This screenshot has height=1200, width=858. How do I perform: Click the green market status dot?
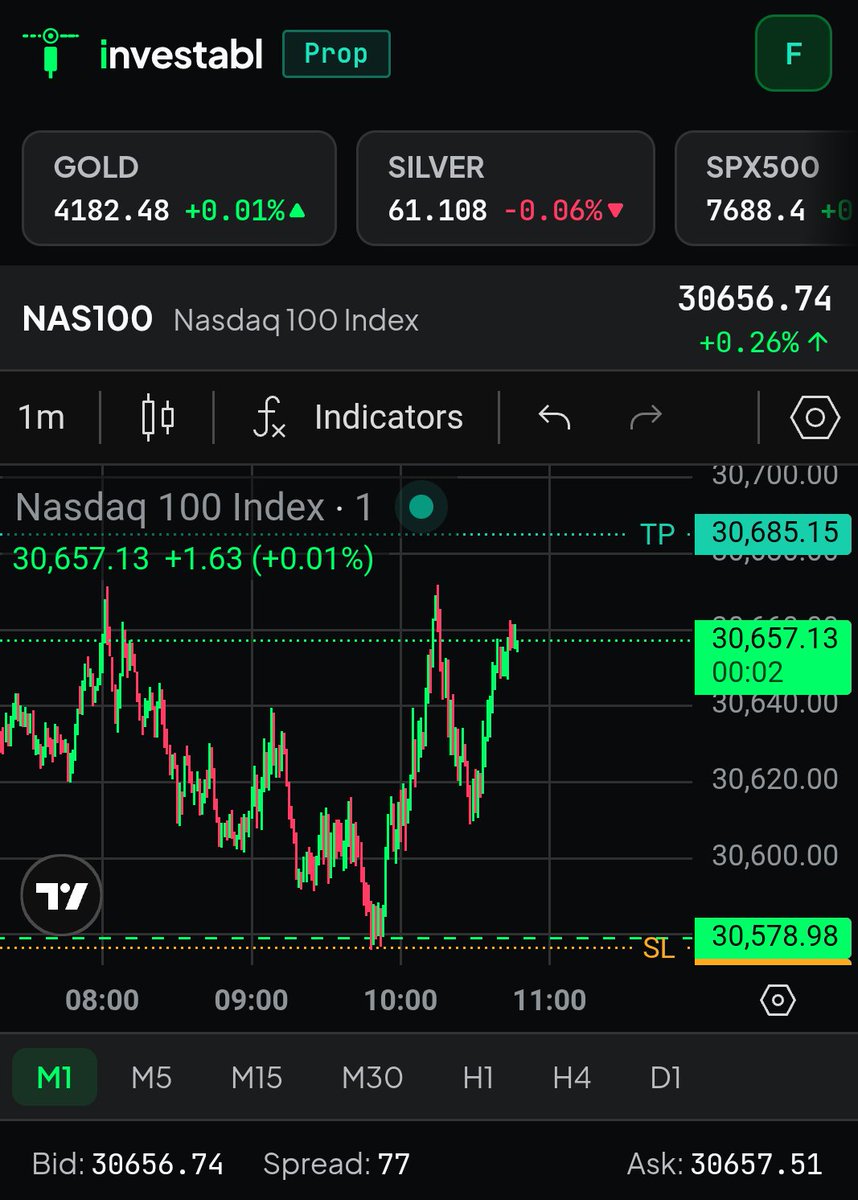(421, 507)
